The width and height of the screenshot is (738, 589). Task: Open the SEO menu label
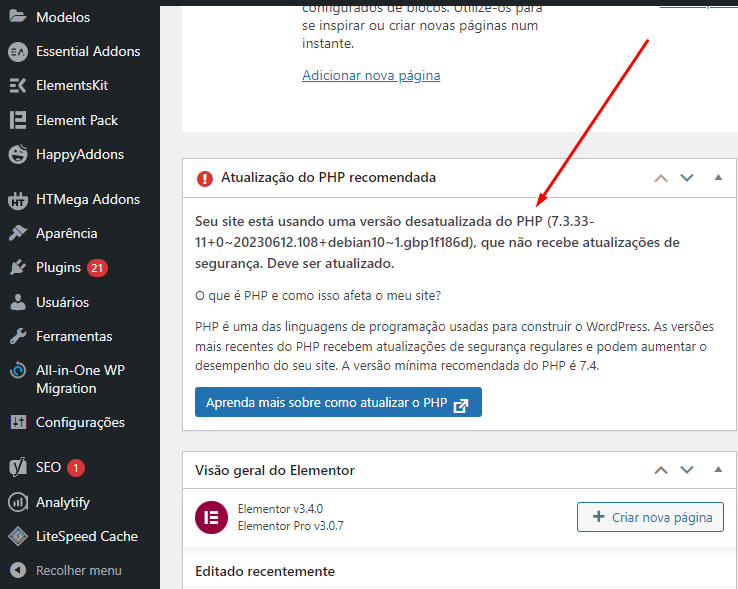pyautogui.click(x=48, y=468)
